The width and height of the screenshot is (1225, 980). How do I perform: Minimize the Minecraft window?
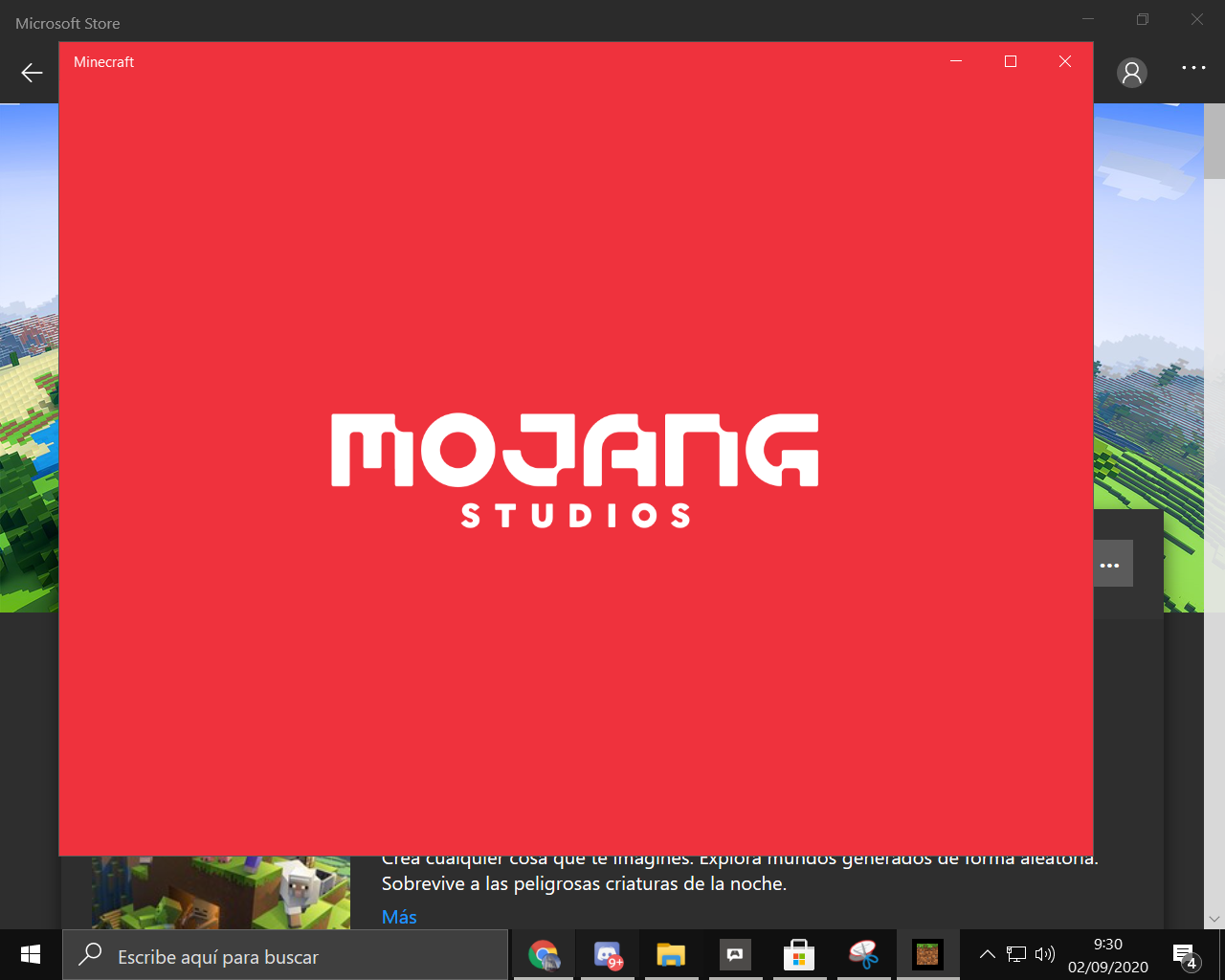click(x=956, y=61)
